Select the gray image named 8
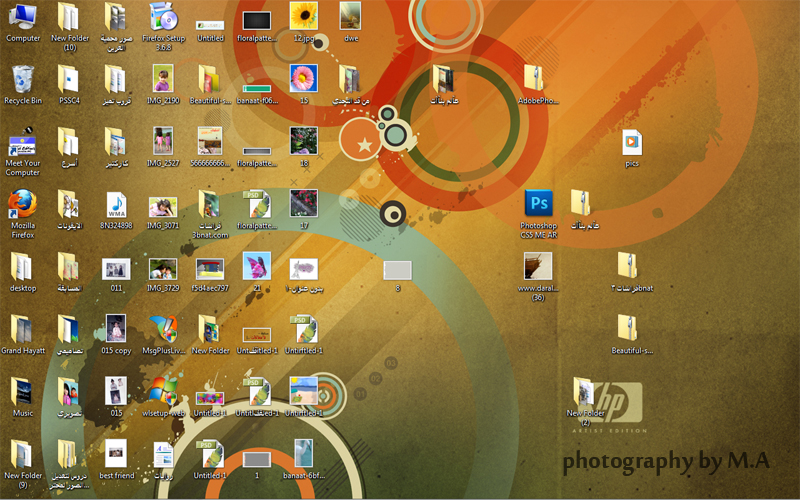800x500 pixels. 397,270
